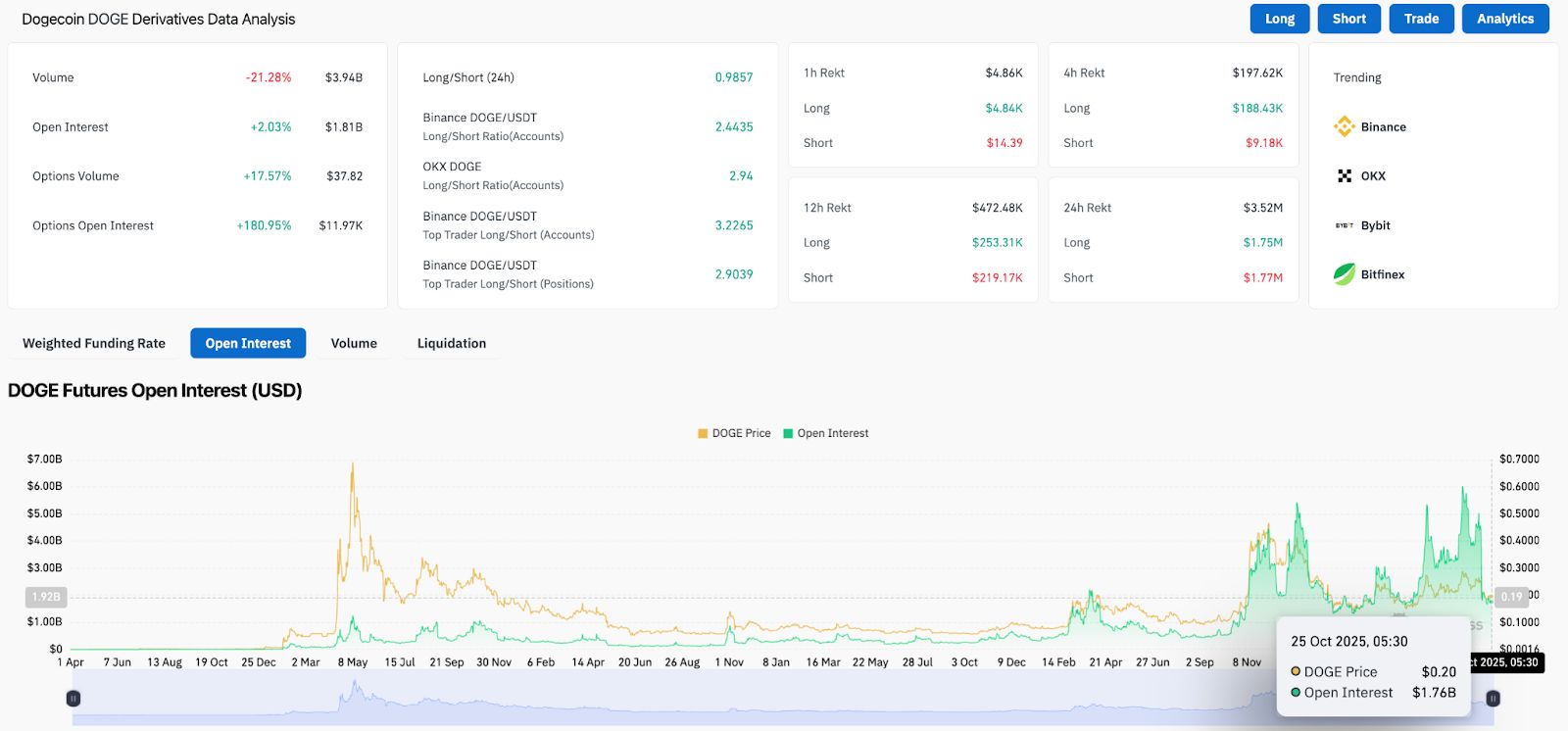
Task: Click the Trade button
Action: (1421, 19)
